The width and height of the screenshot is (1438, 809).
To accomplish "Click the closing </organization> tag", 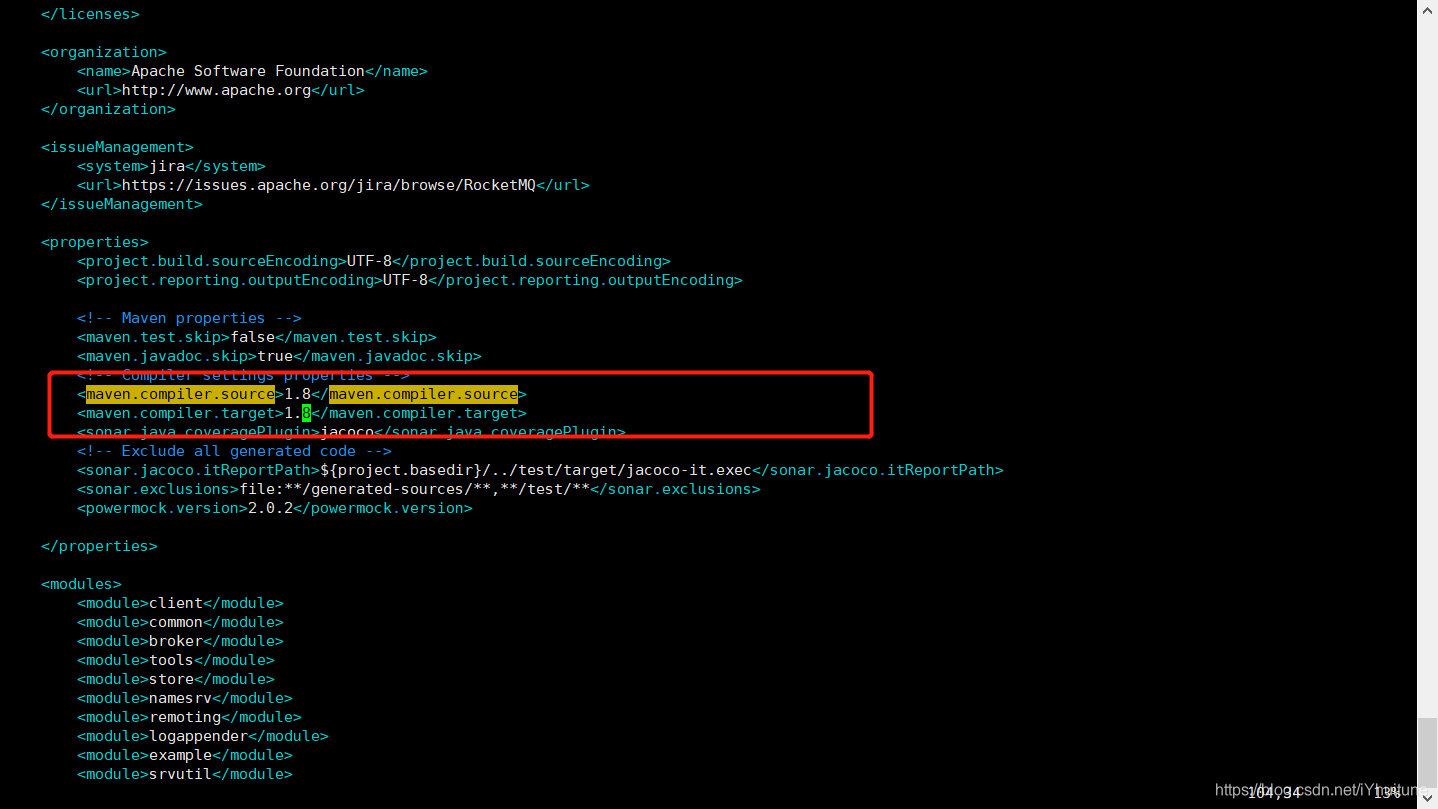I will pos(108,109).
